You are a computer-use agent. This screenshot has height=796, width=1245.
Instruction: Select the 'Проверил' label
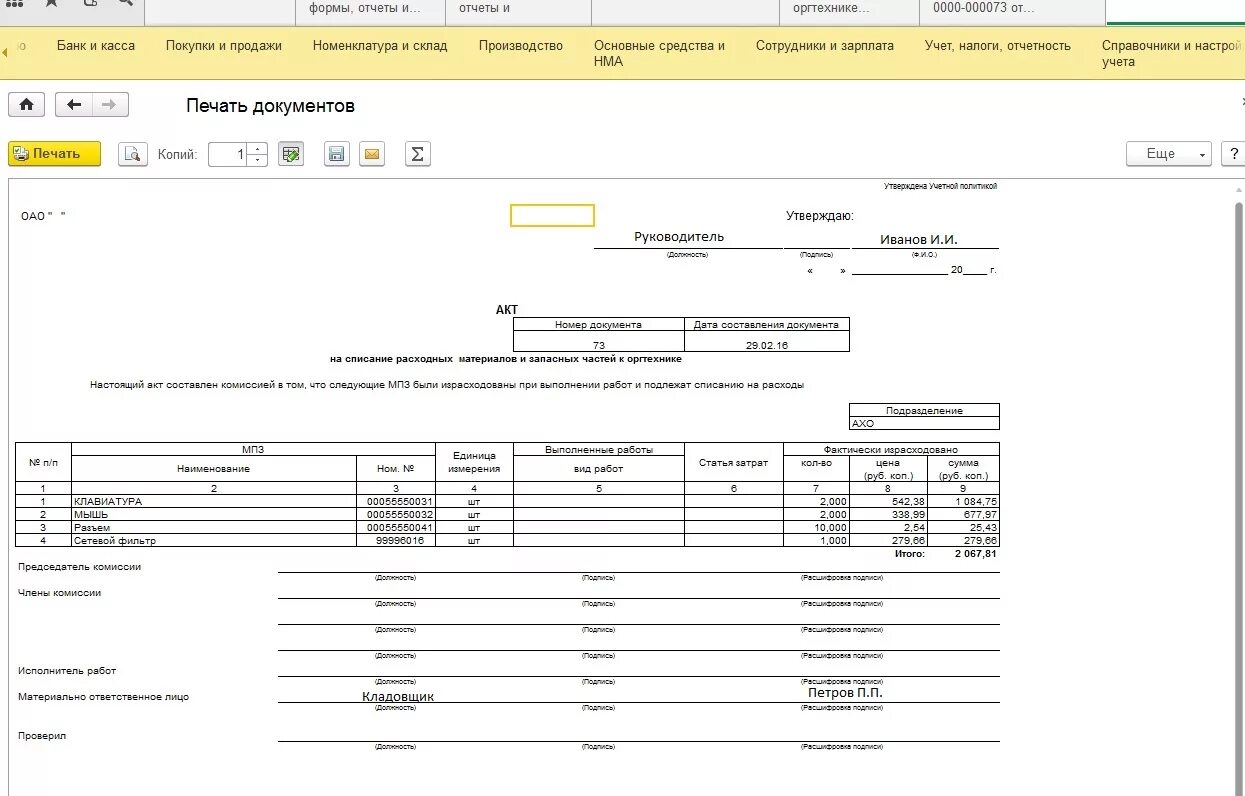[42, 736]
